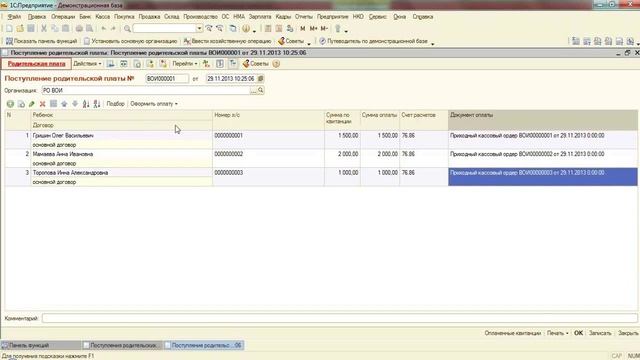Click the M- memory subtract button

click(x=324, y=29)
